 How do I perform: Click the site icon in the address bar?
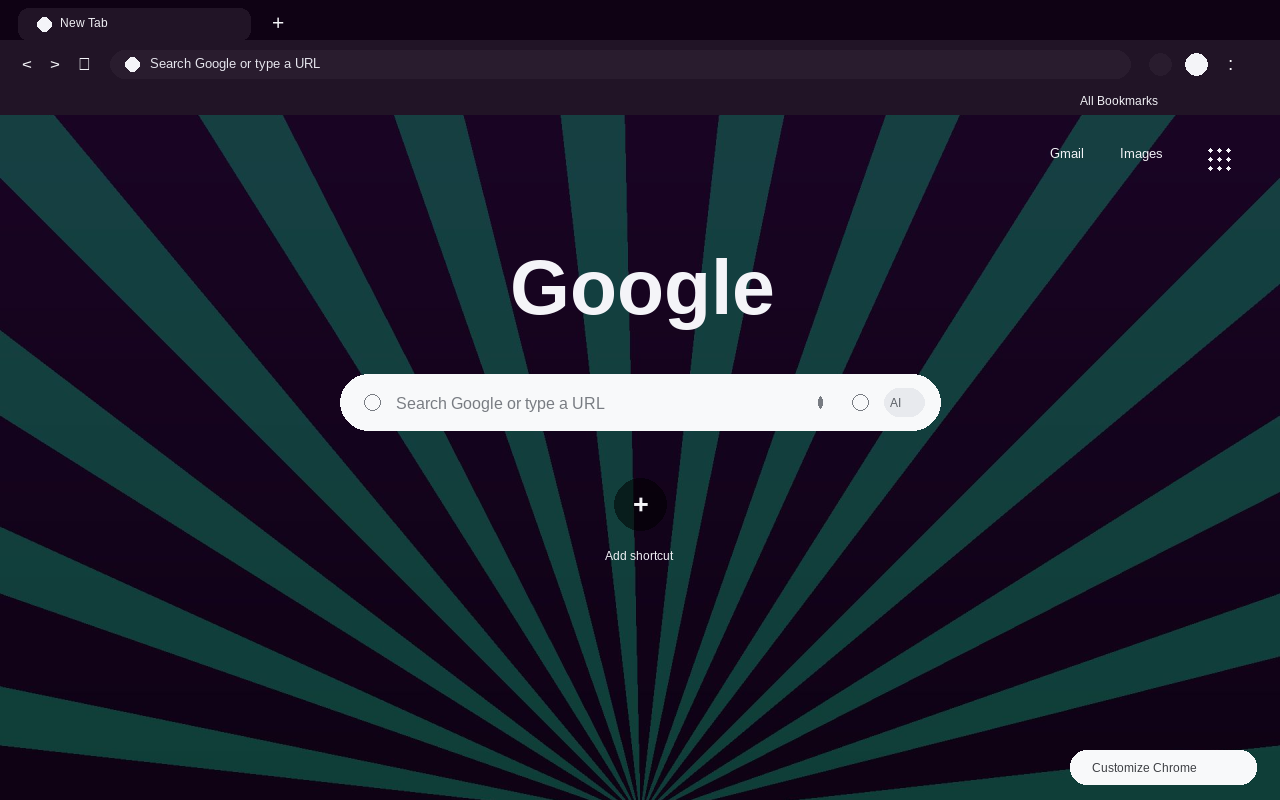[x=132, y=64]
